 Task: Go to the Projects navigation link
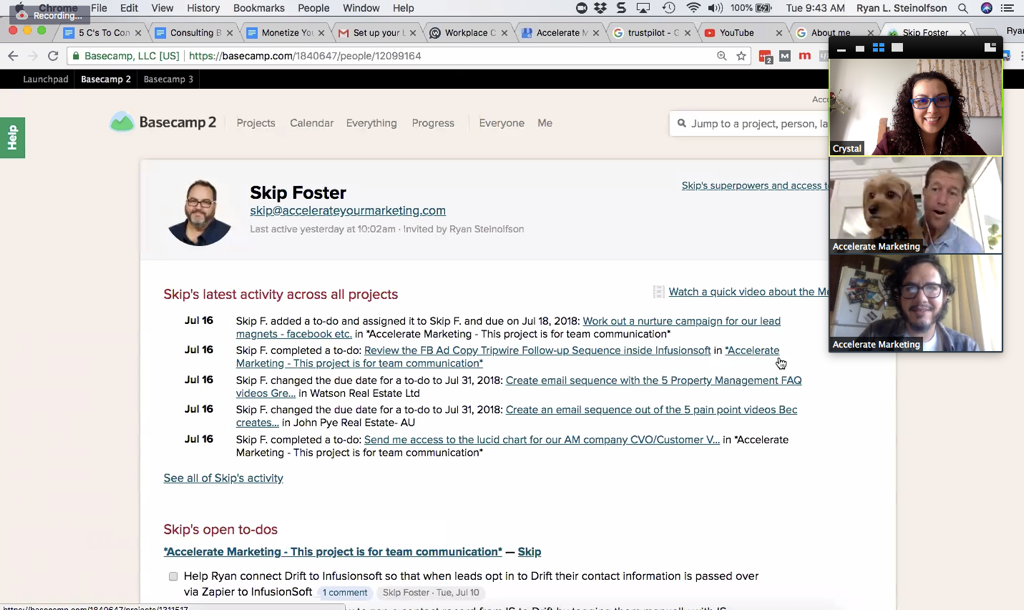256,123
